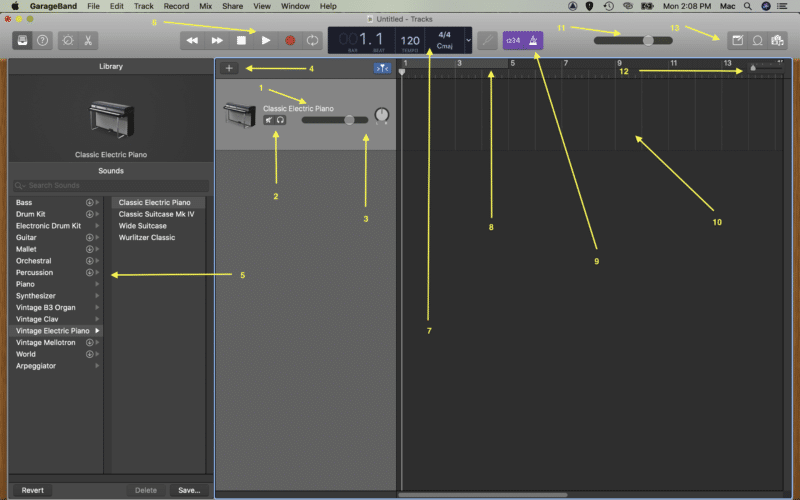The image size is (800, 500).
Task: Choose the Wurlitzer Classic patch
Action: tap(147, 238)
